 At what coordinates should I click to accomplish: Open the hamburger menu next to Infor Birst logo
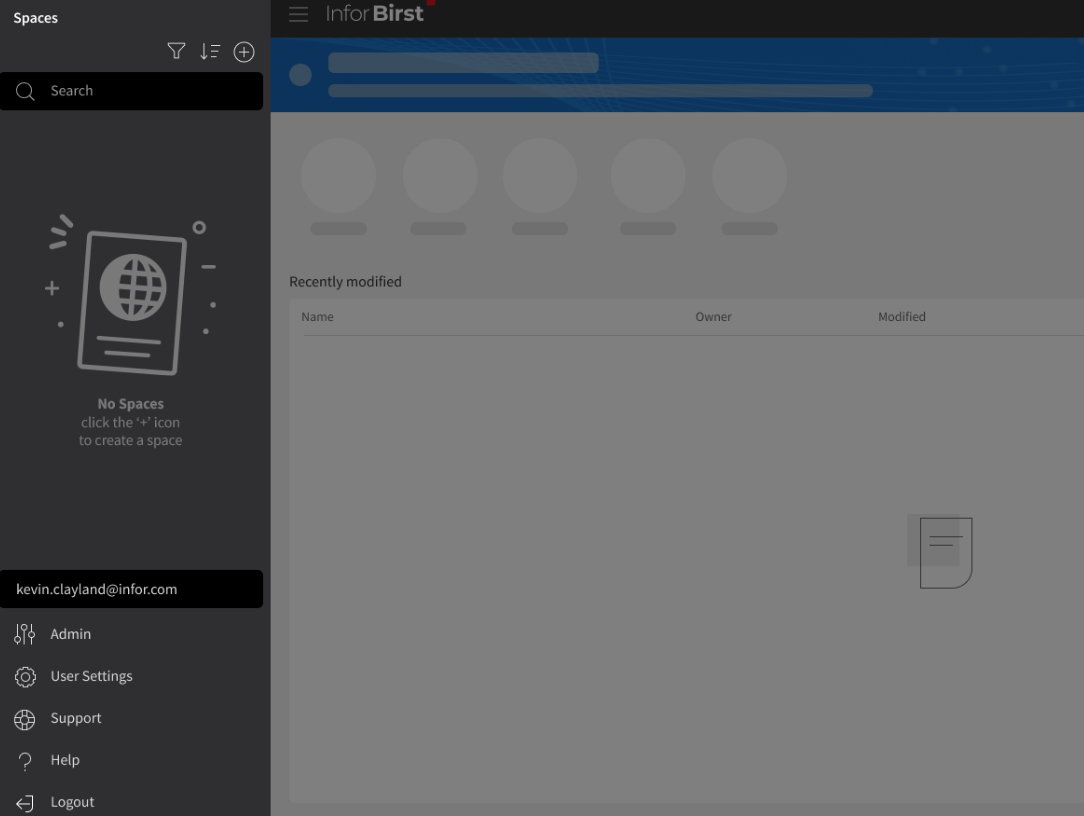coord(298,15)
